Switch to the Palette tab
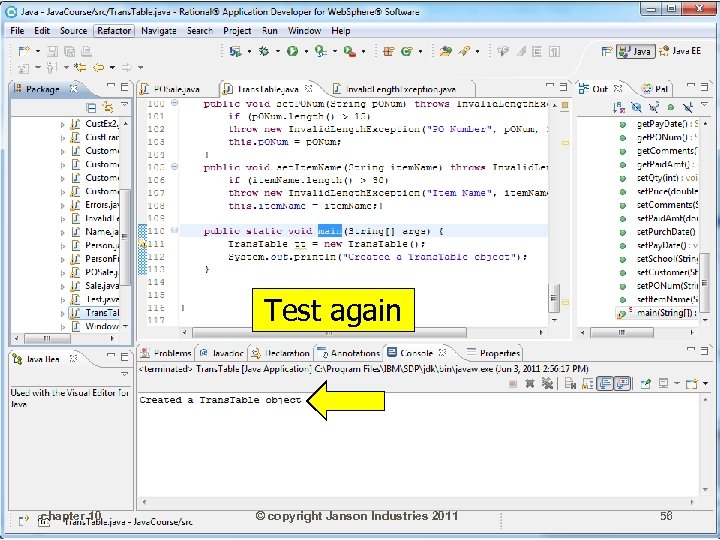Image resolution: width=720 pixels, height=540 pixels. pyautogui.click(x=656, y=89)
